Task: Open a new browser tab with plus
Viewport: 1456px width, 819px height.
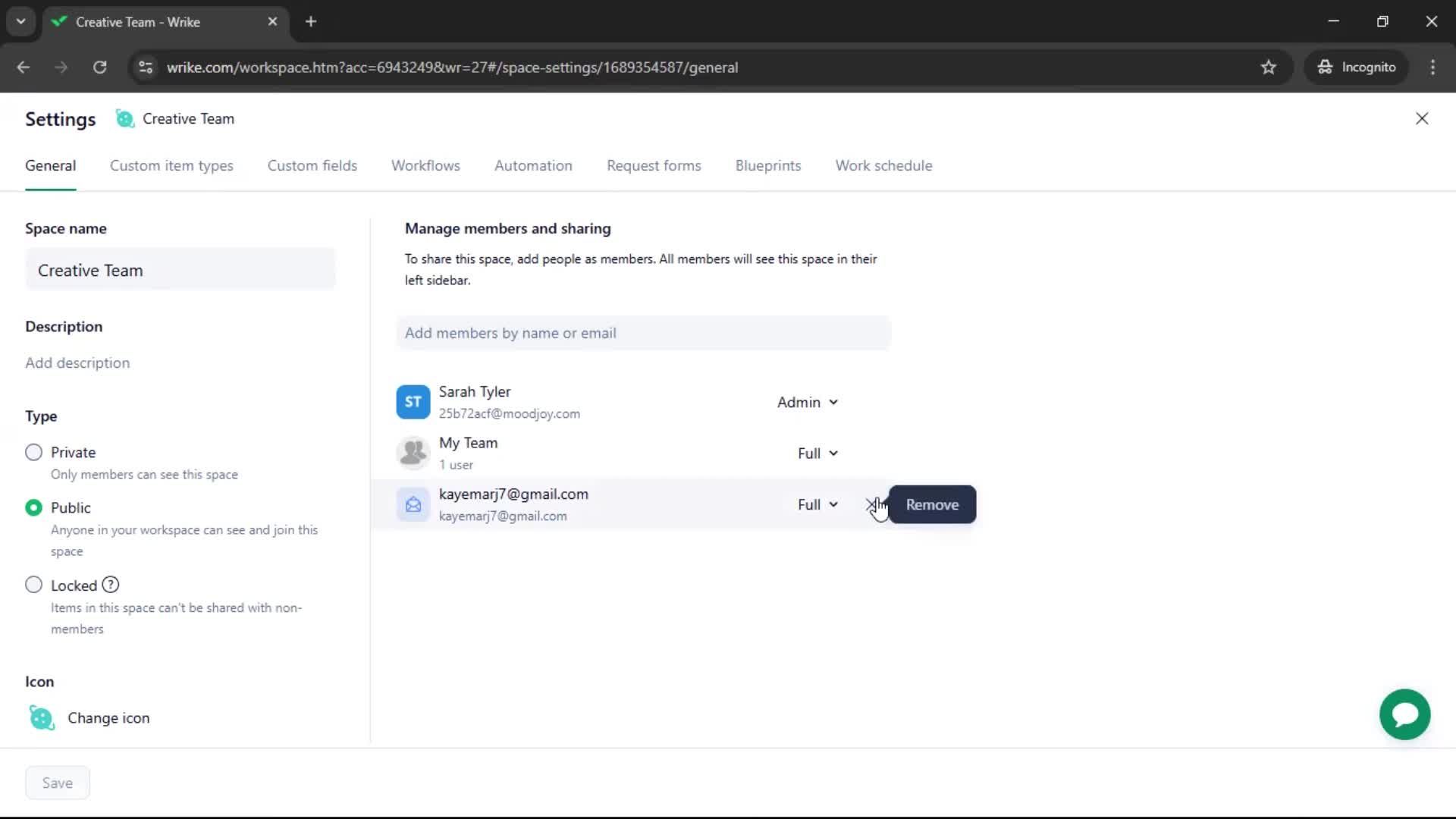Action: 311,21
